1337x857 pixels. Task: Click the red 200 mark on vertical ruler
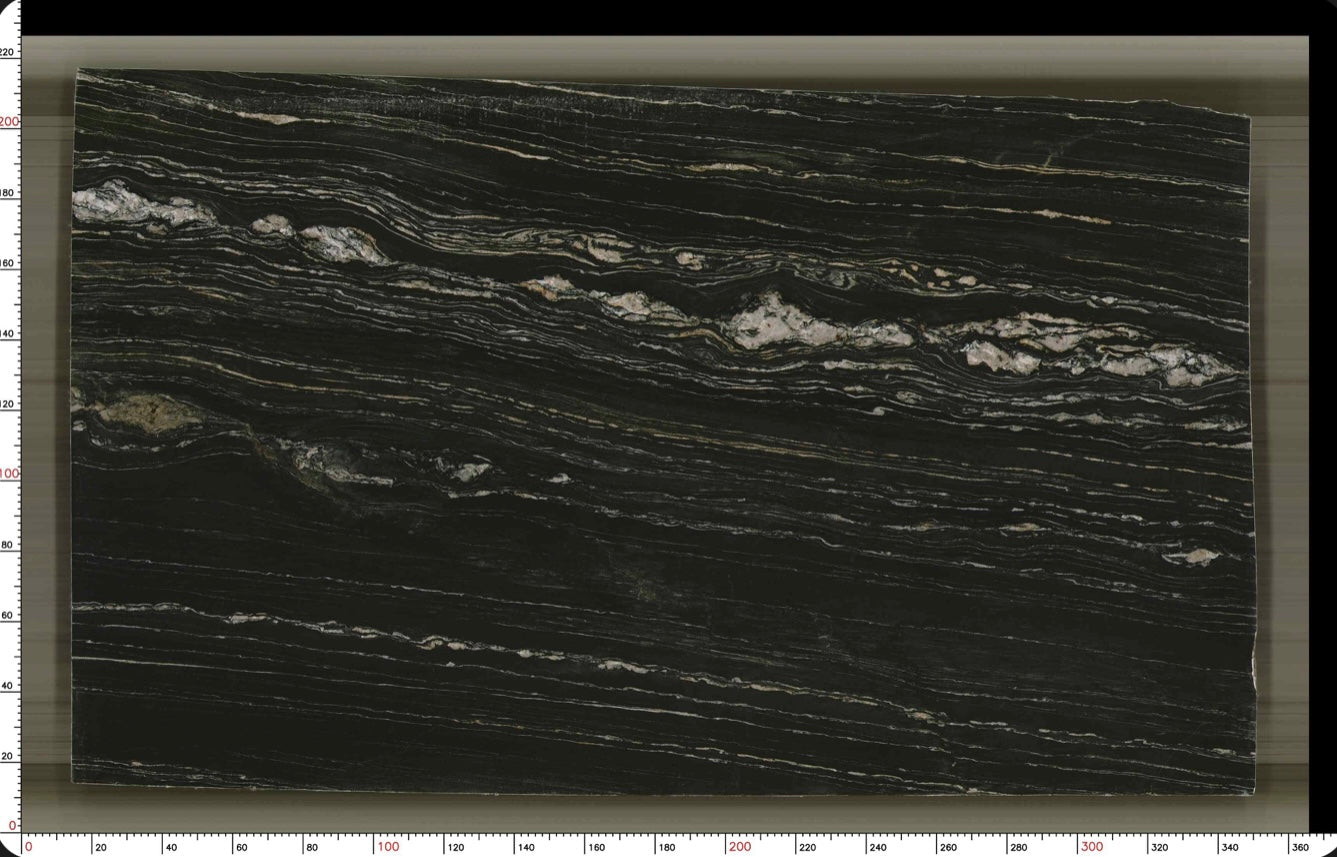pyautogui.click(x=9, y=122)
